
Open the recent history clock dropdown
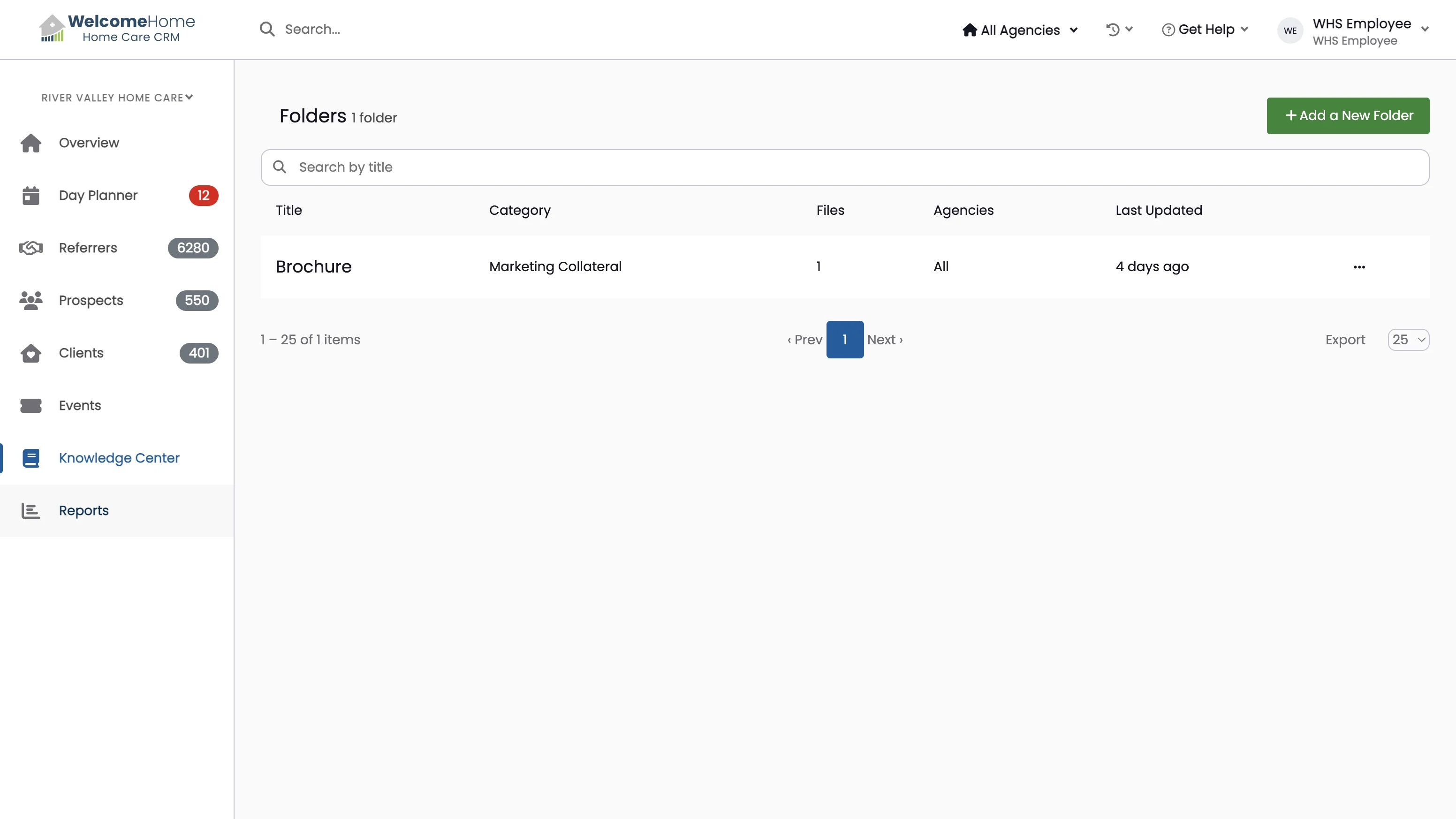[x=1119, y=30]
